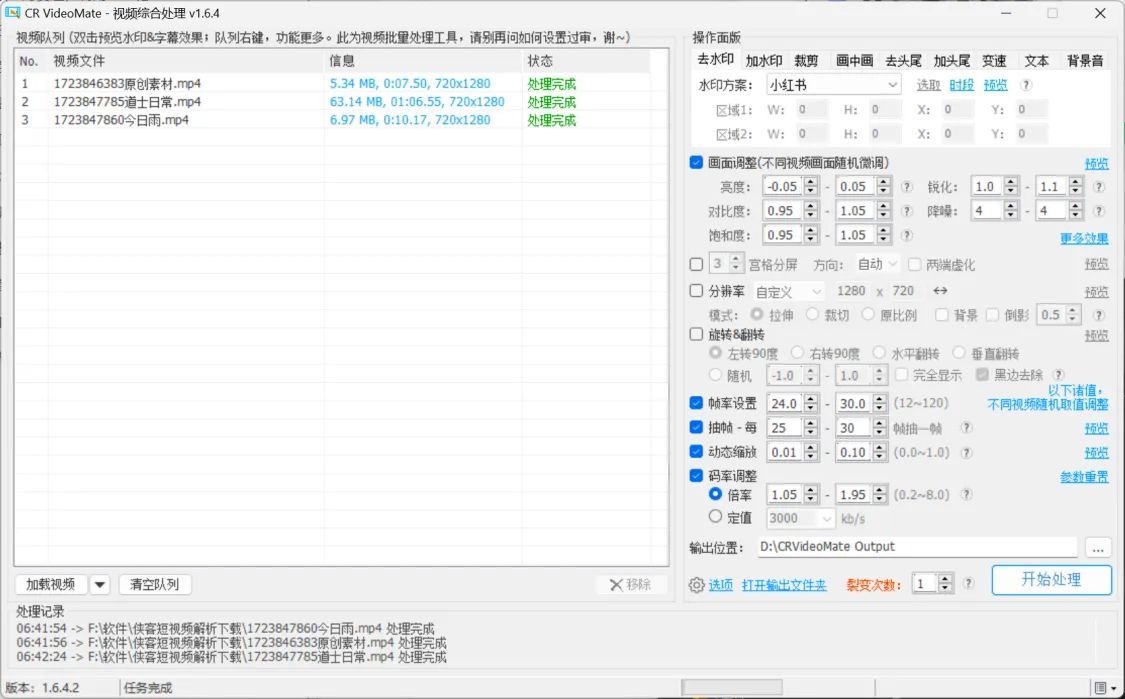
Task: Expand the arrow next to 加载视频 button
Action: (100, 585)
